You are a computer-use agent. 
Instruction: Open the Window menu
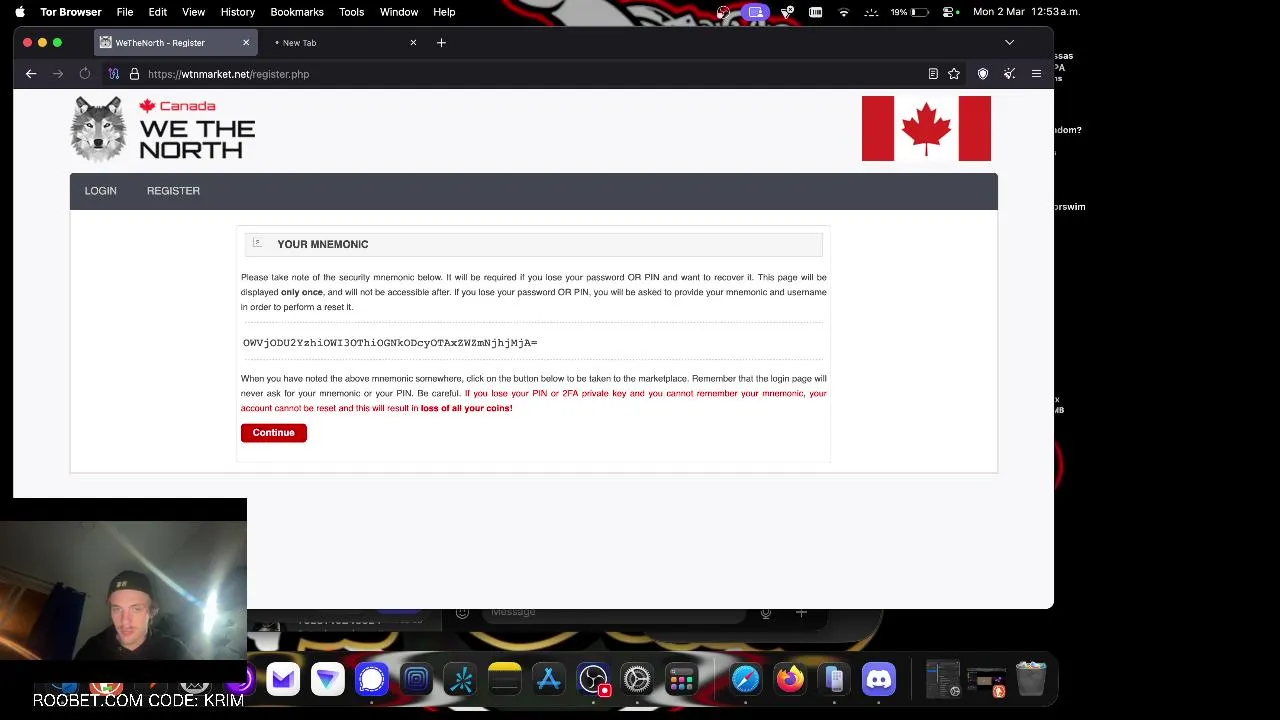[399, 12]
